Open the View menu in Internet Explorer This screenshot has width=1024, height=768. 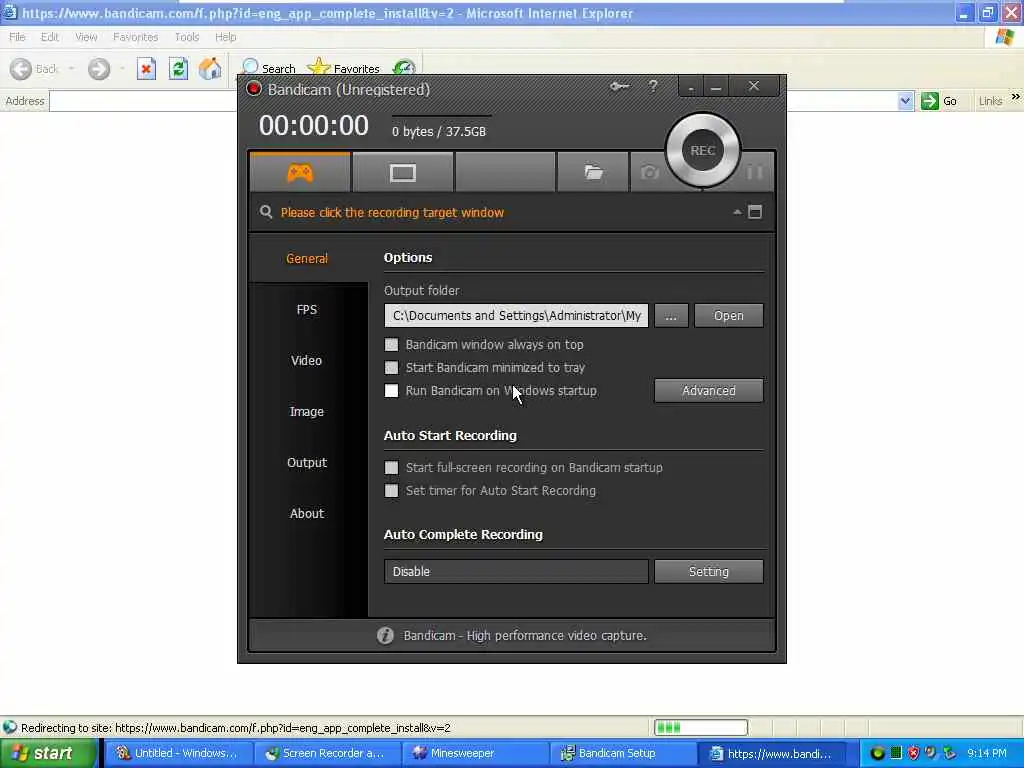point(86,37)
